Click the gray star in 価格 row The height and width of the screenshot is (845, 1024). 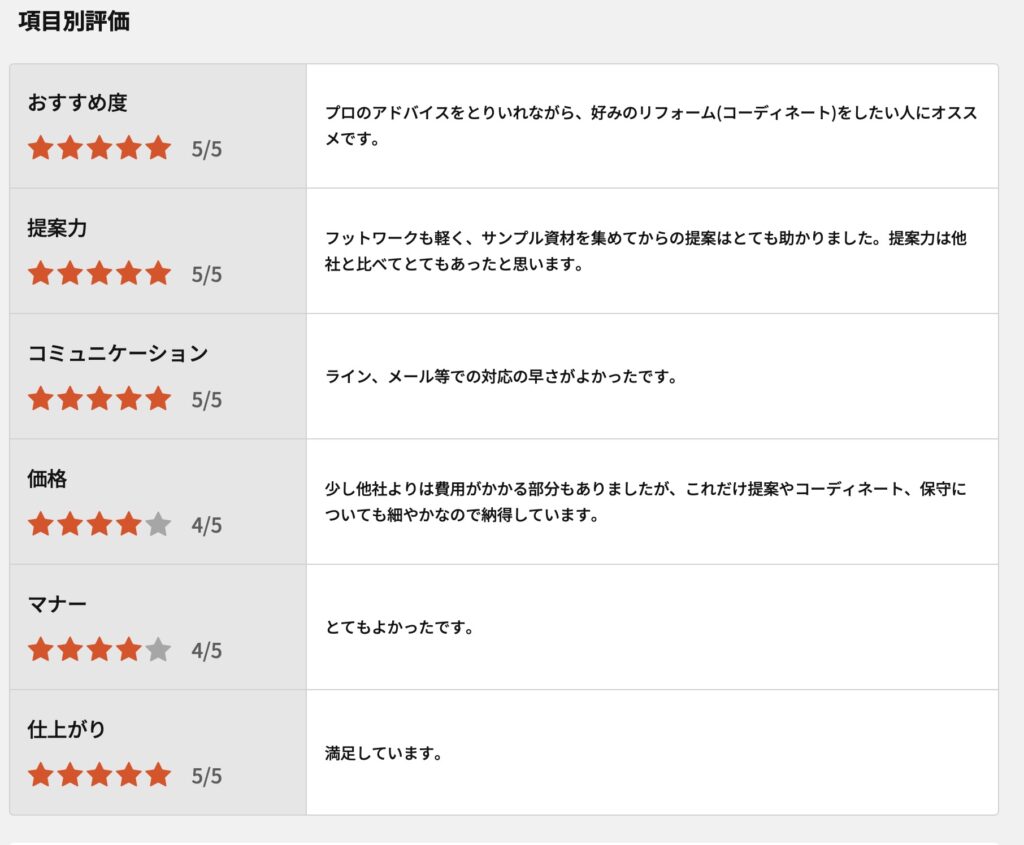coord(158,525)
